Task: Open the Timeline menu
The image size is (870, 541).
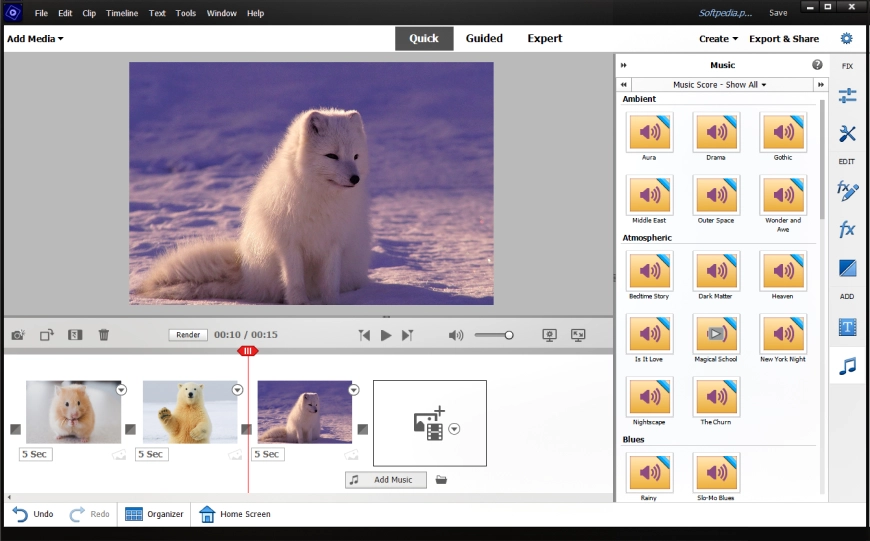Action: [122, 13]
